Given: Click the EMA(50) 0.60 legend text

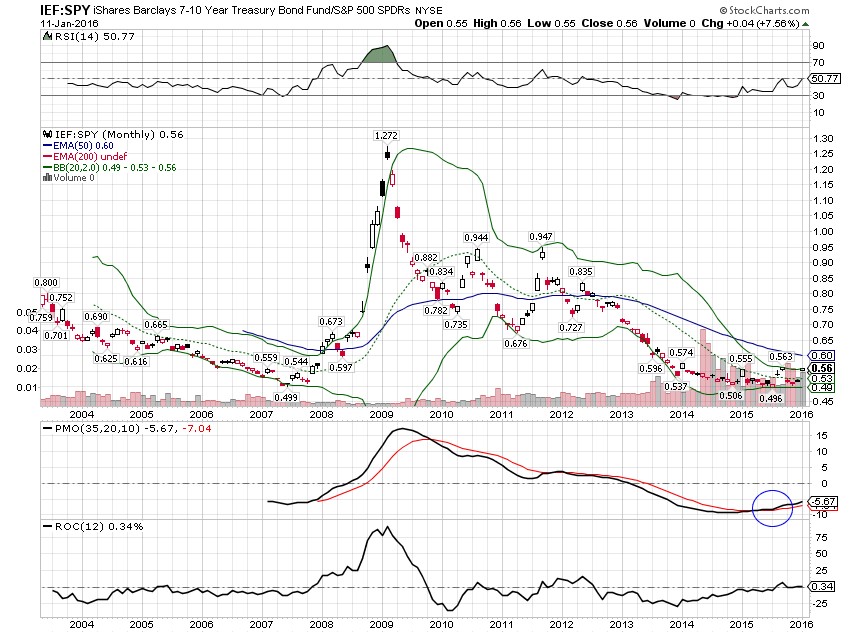Looking at the screenshot, I should pyautogui.click(x=83, y=146).
